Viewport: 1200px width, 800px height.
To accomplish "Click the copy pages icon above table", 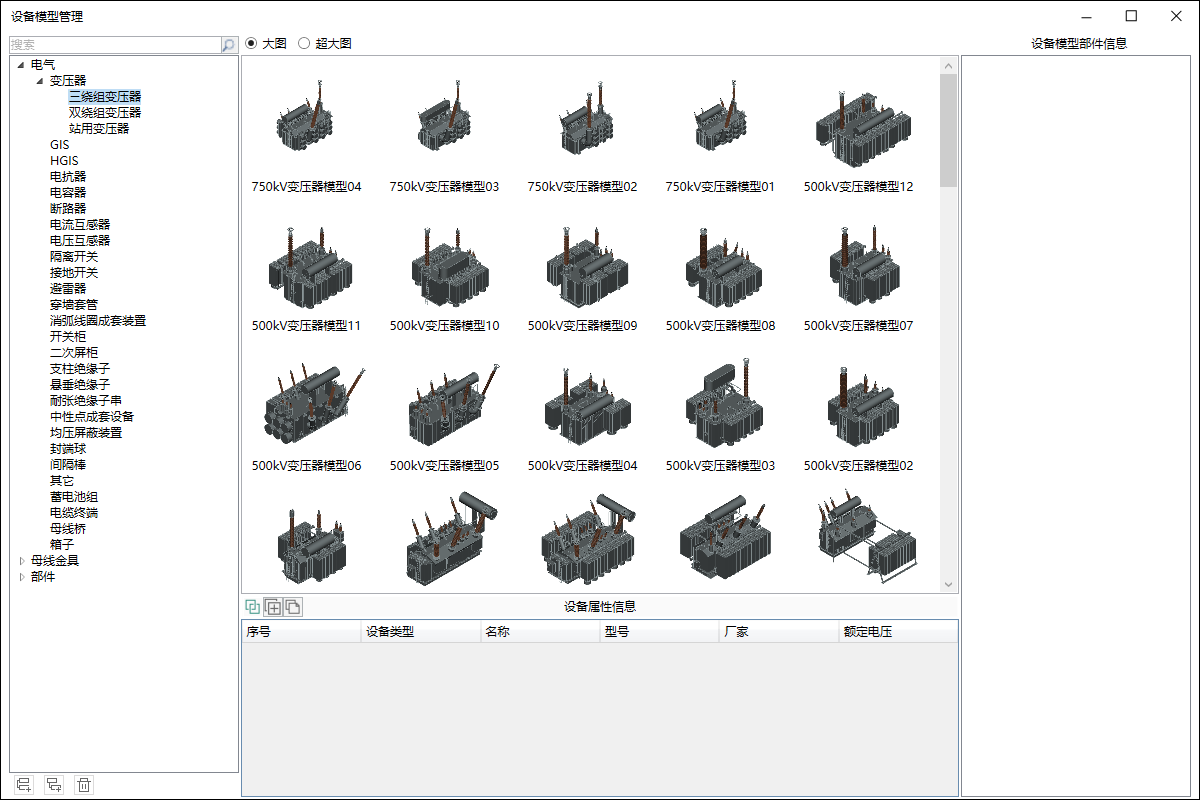I will [x=292, y=606].
